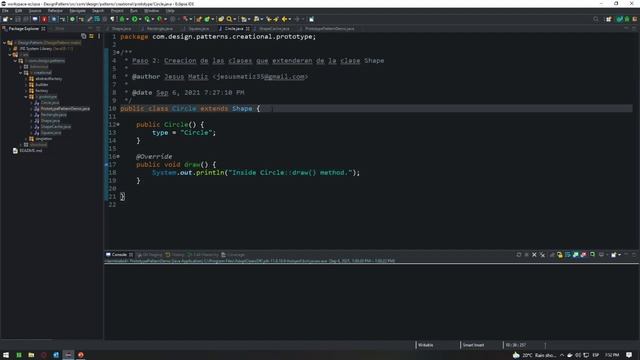640x360 pixels.
Task: Open the Refactor menu
Action: tap(55, 11)
